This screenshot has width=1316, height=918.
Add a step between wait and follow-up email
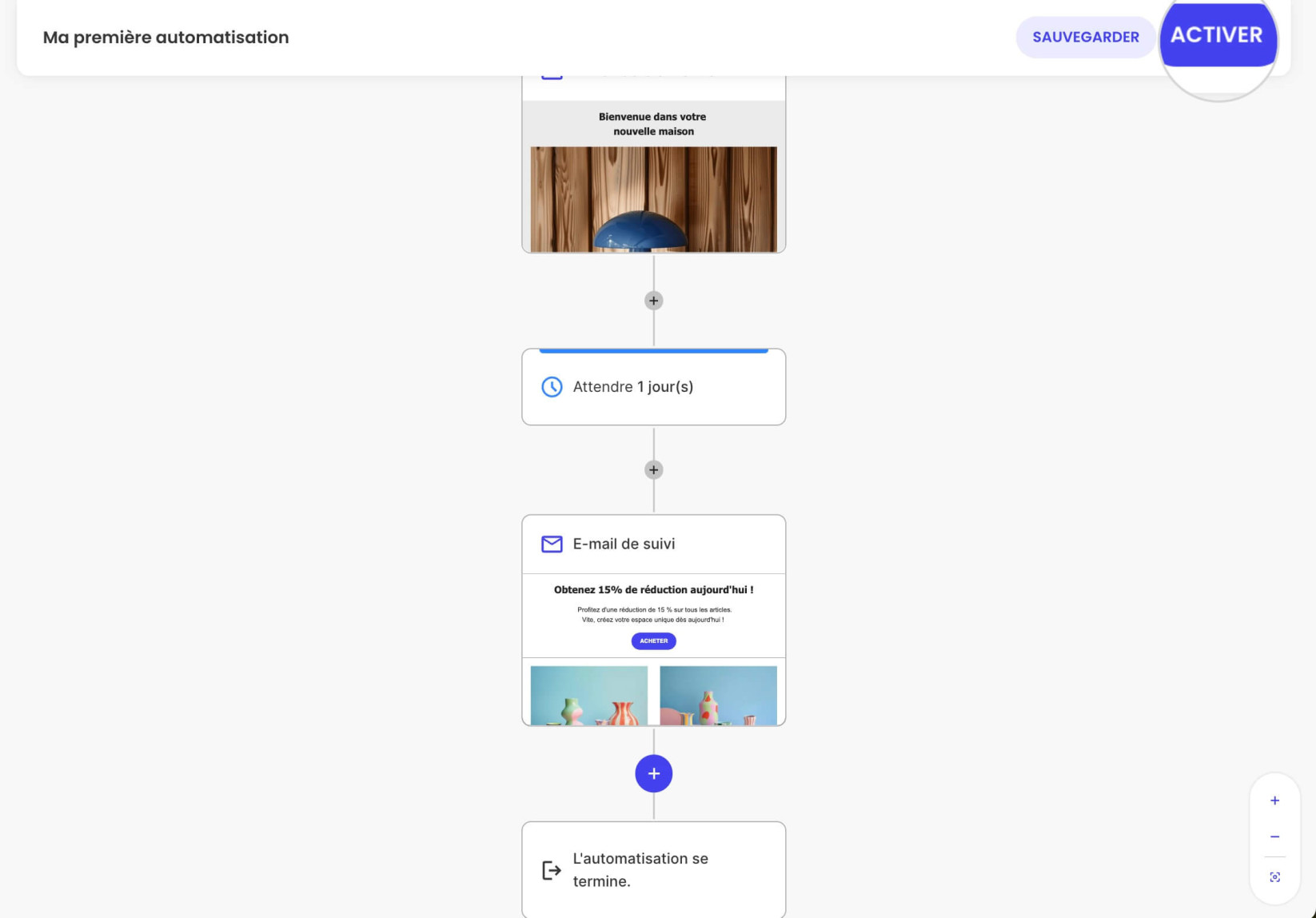coord(653,469)
